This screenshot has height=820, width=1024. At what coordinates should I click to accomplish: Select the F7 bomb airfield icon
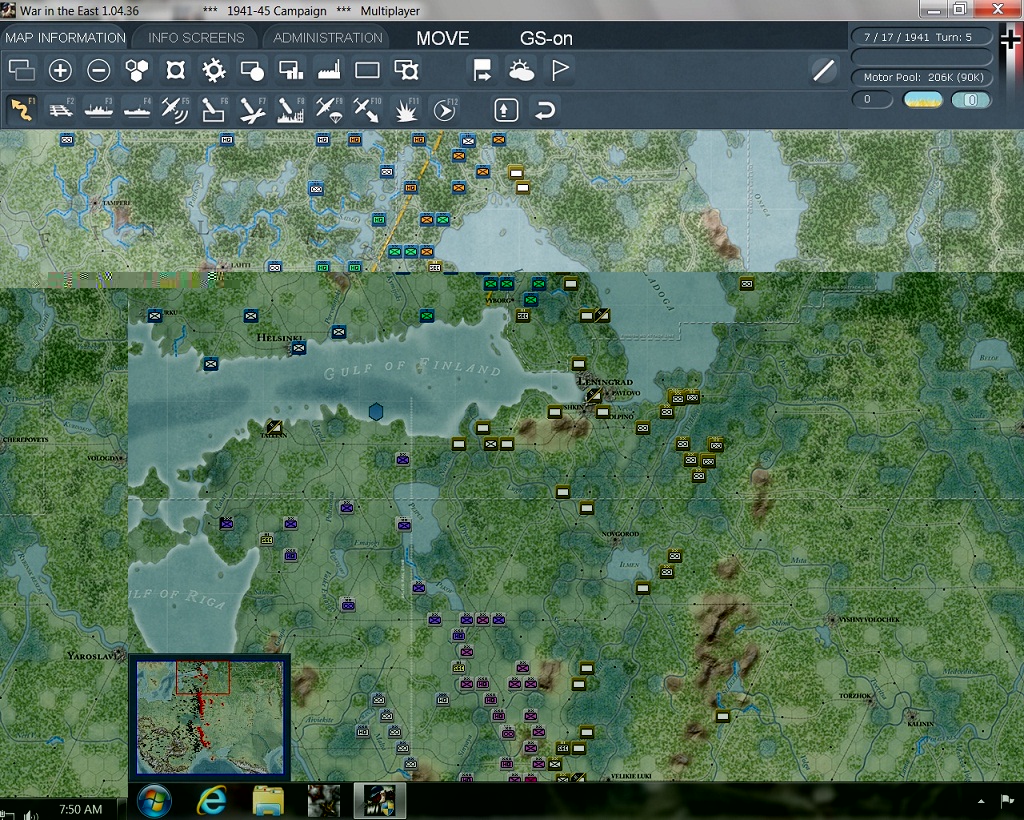(x=252, y=109)
